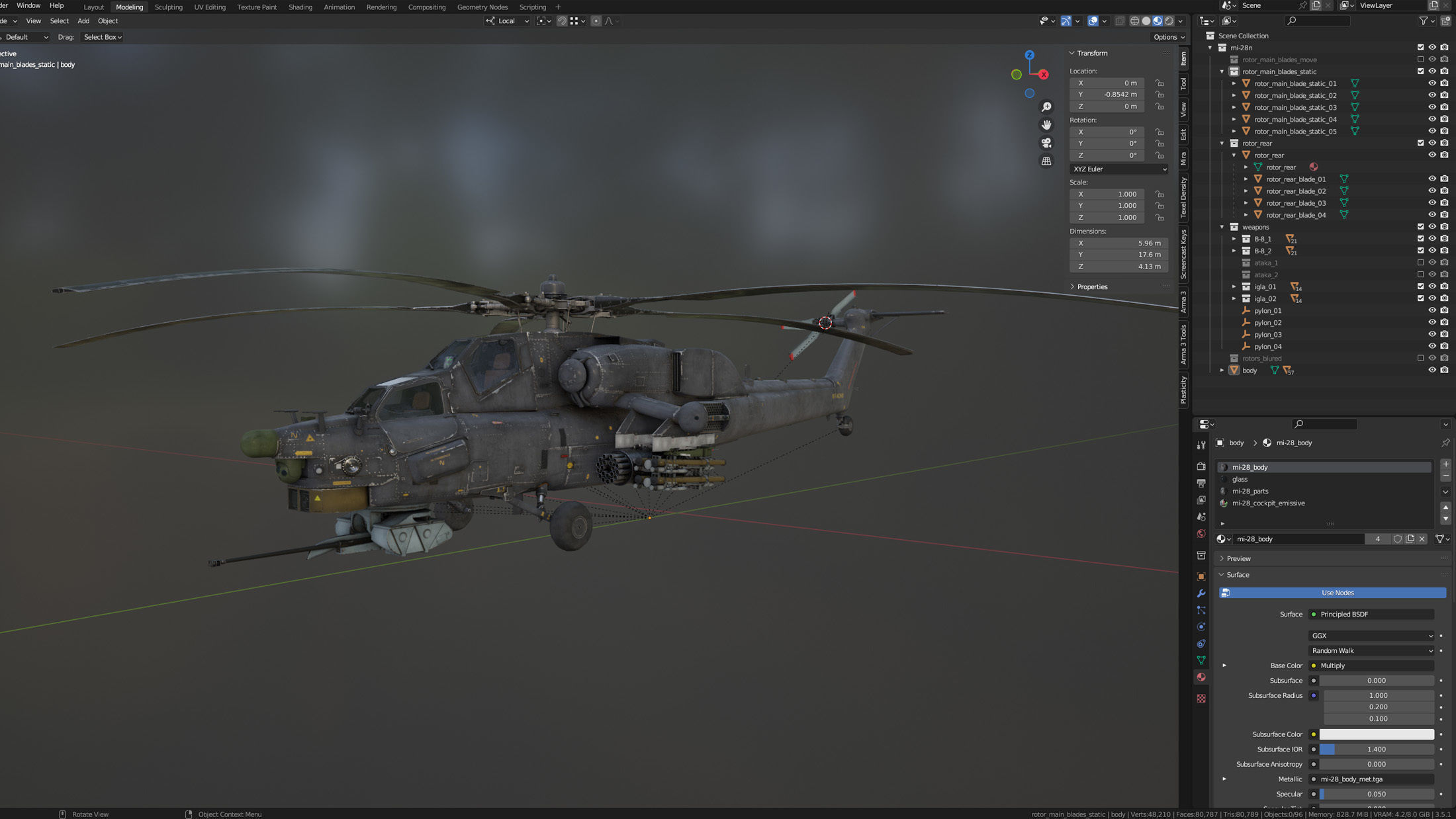Enable rotor_main_blades_move collection checkbox
Viewport: 1456px width, 819px height.
click(x=1420, y=60)
